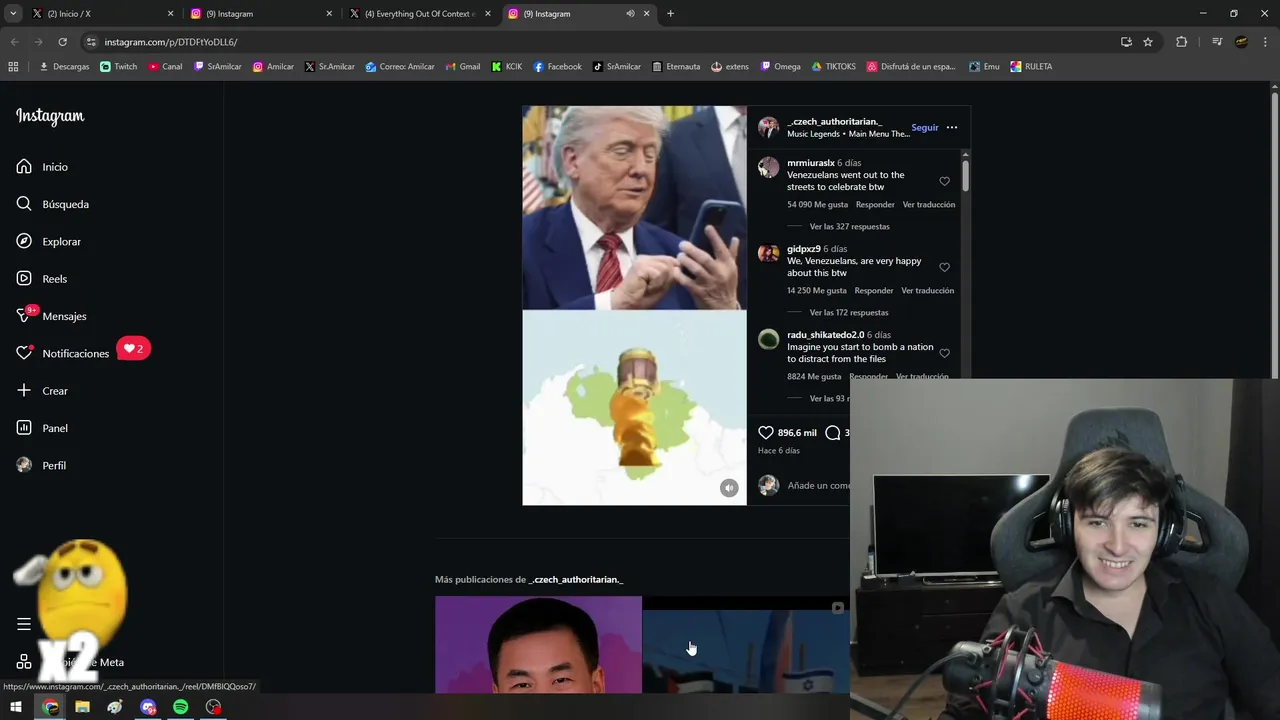Open TIKTOKS bookmark
The image size is (1280, 720).
pyautogui.click(x=834, y=67)
